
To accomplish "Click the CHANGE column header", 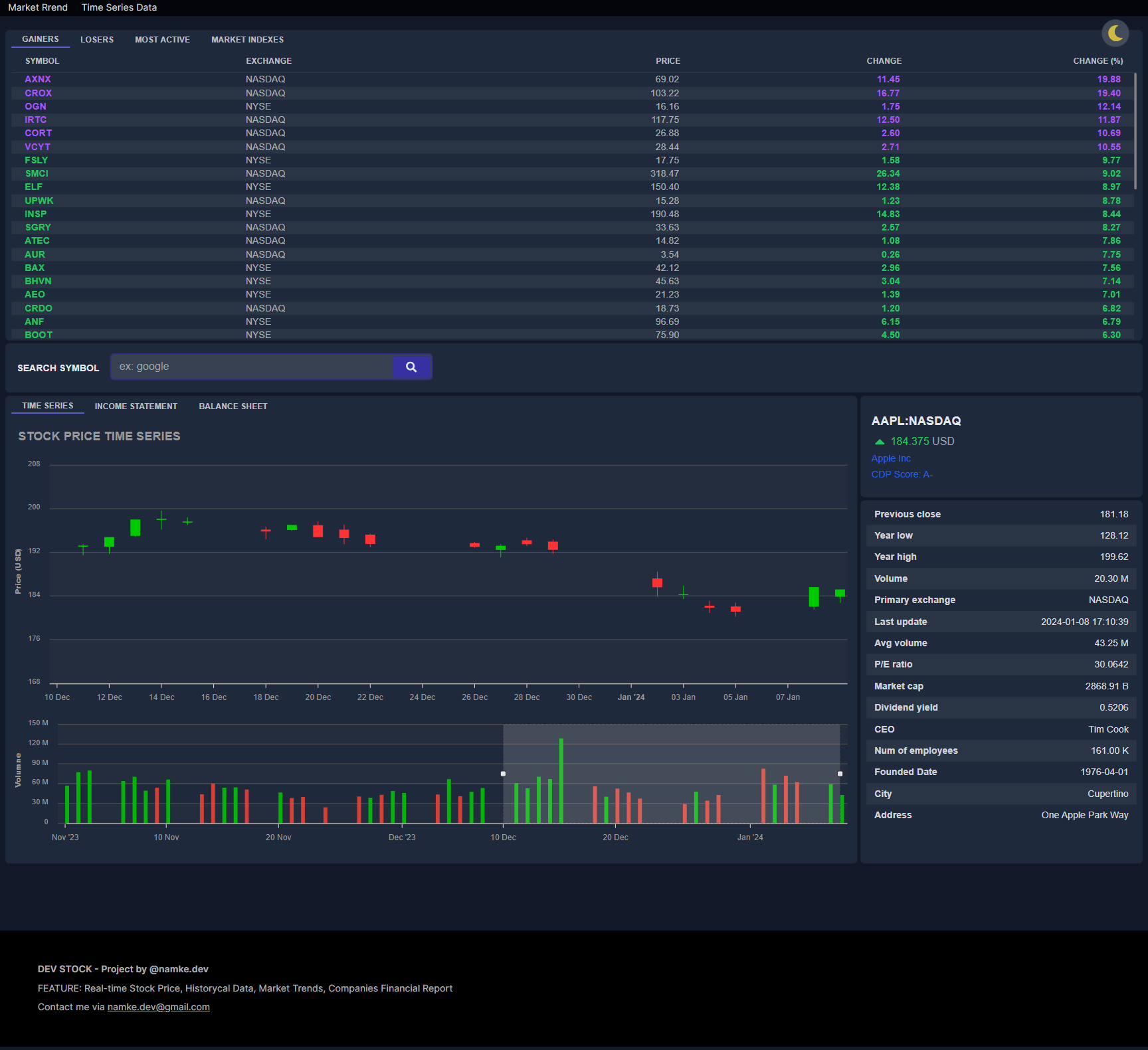I will coord(884,61).
